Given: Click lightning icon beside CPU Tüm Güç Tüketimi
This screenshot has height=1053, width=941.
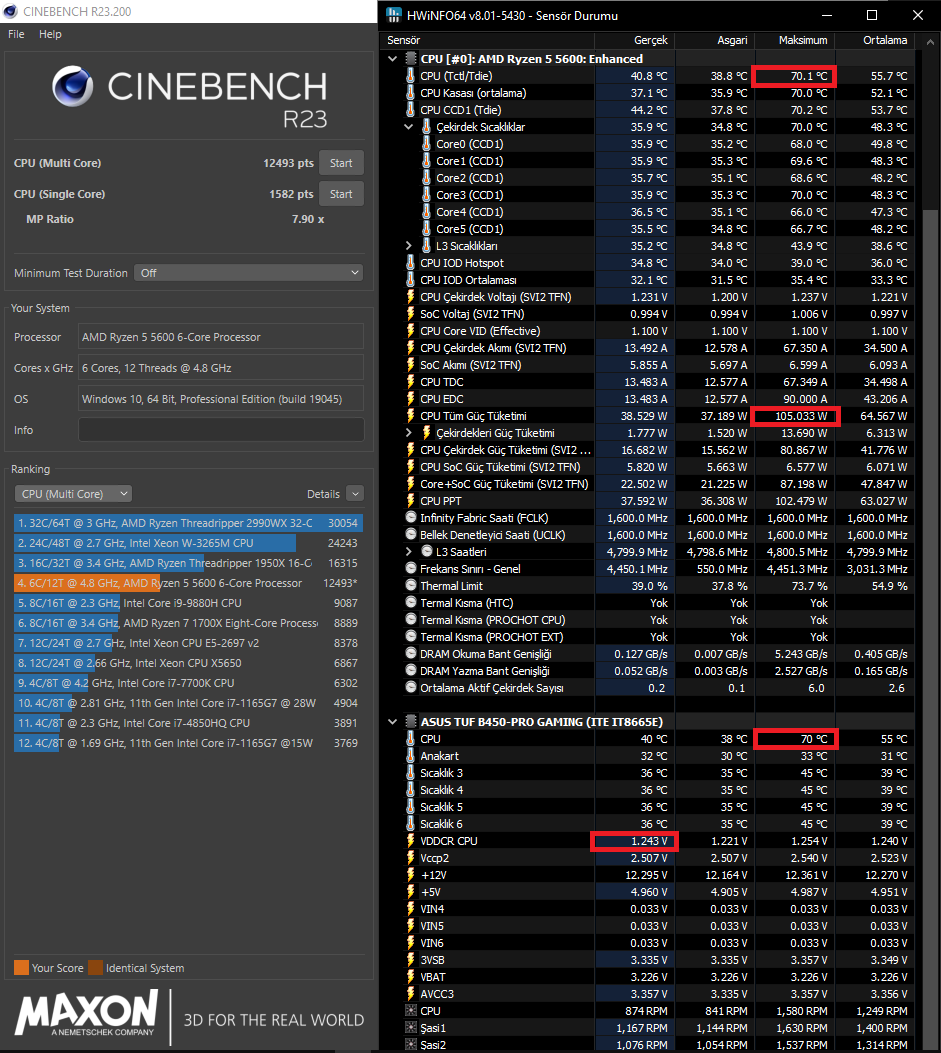Looking at the screenshot, I should point(410,416).
